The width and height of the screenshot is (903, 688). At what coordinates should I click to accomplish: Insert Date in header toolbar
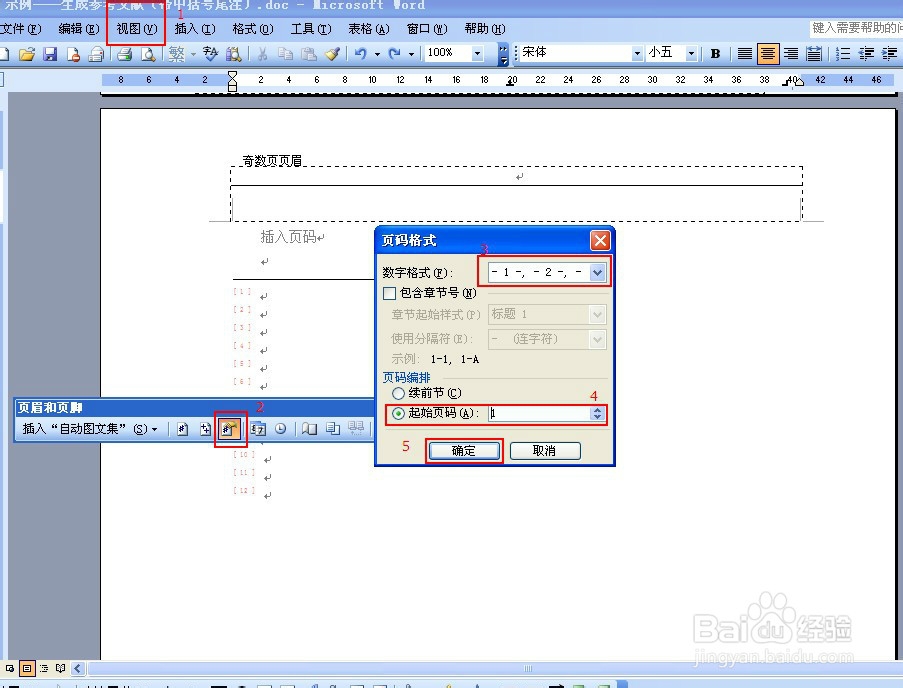click(x=258, y=429)
